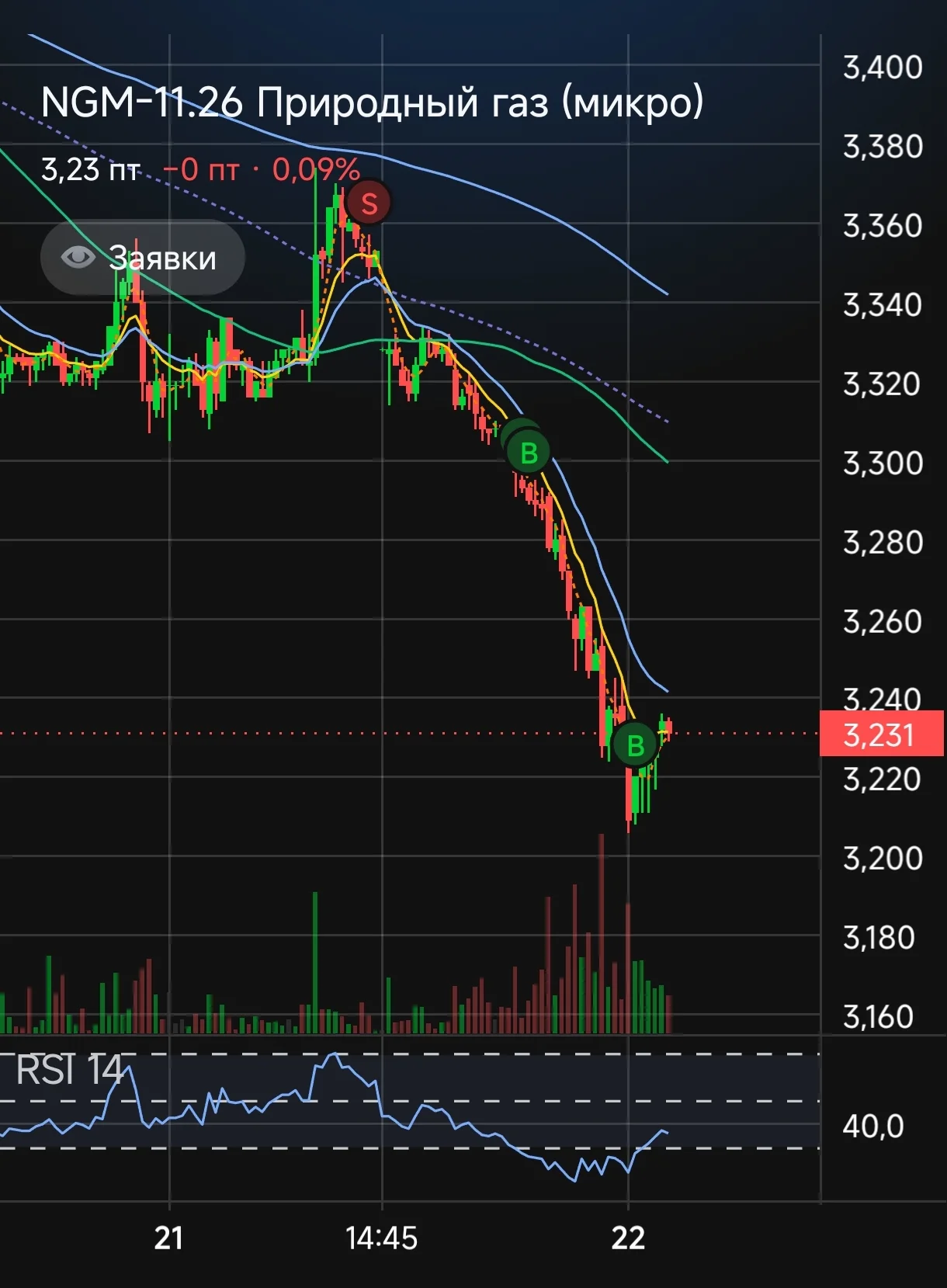
Task: Open the NGM-11.26 Природный газ (микро) title
Action: [x=373, y=102]
